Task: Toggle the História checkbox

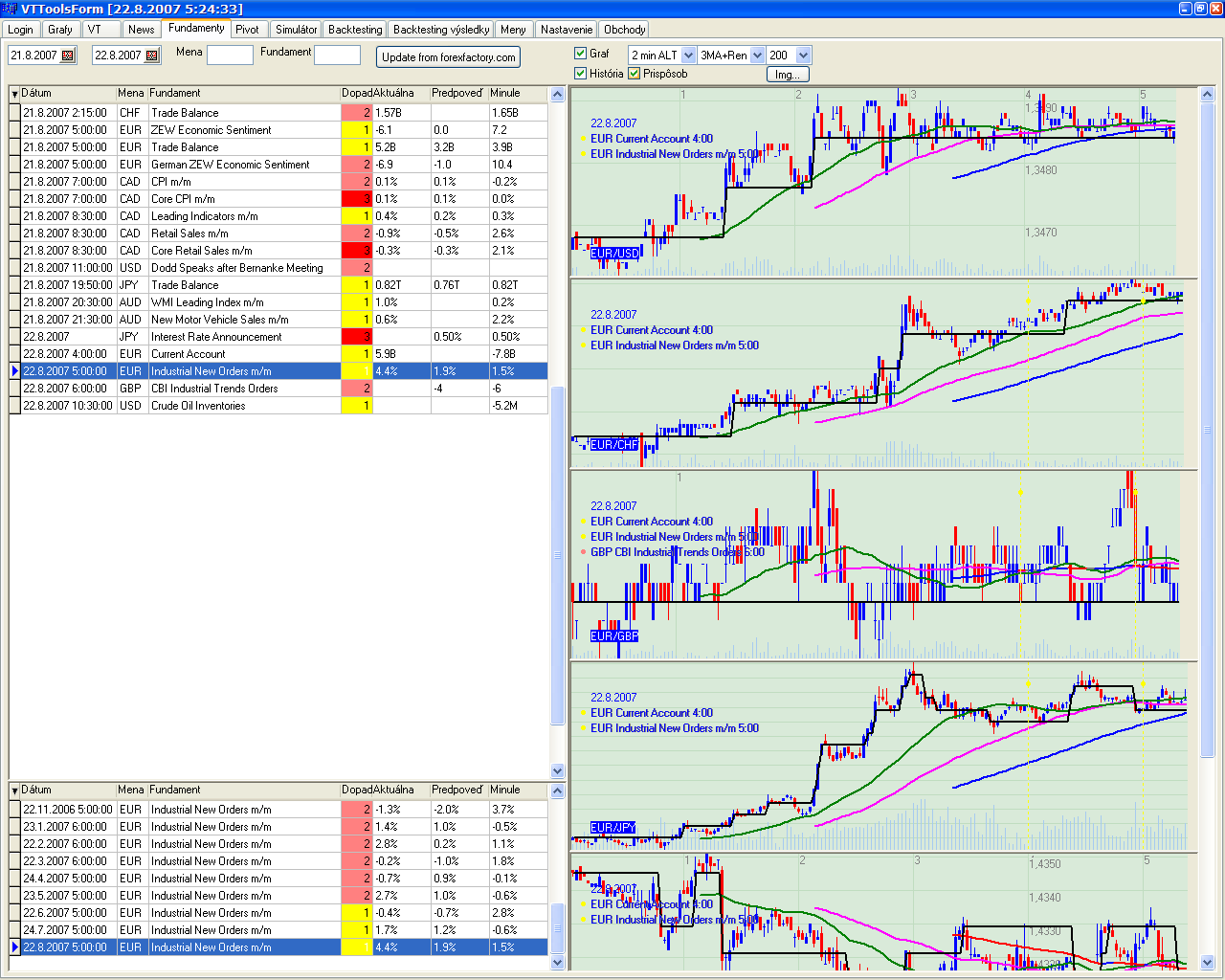Action: pos(580,74)
